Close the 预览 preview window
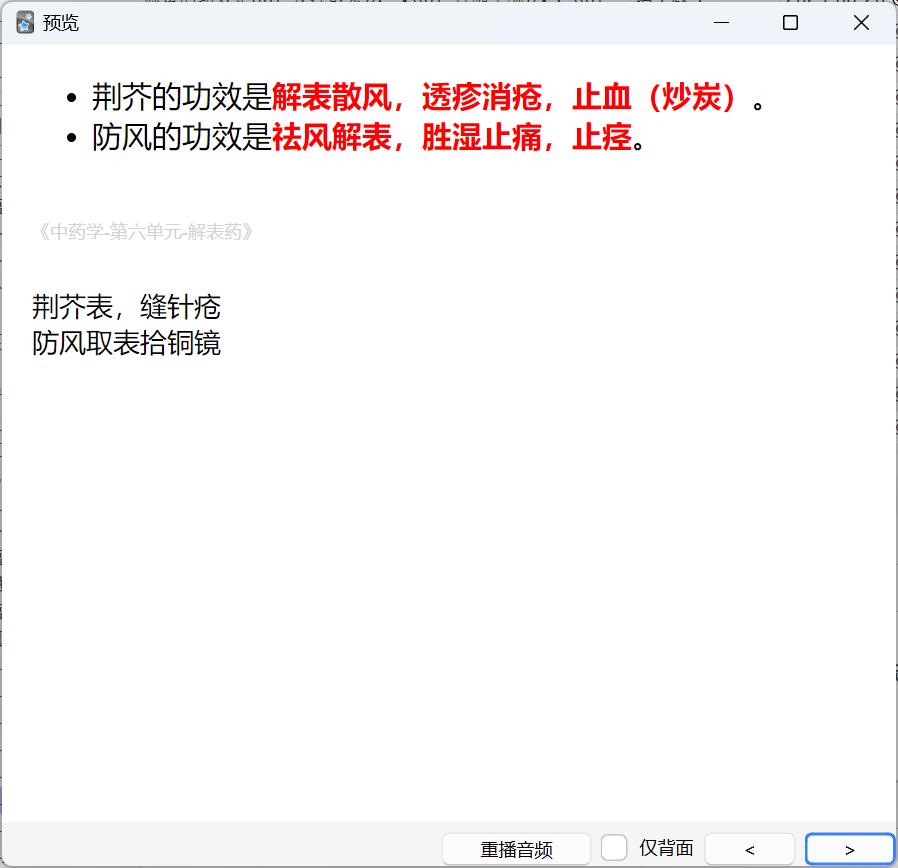The height and width of the screenshot is (868, 898). 861,23
